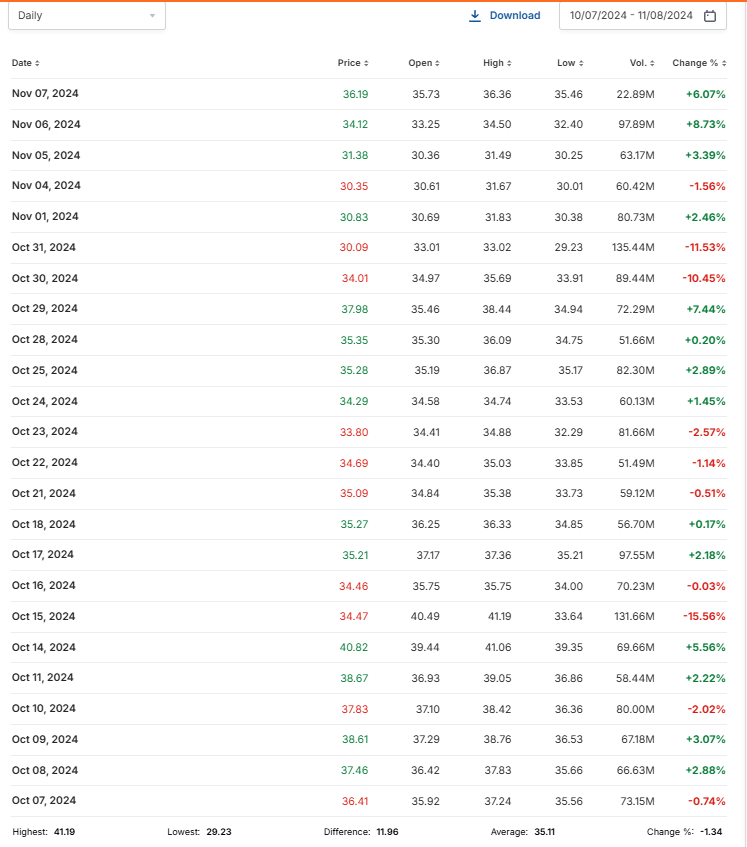Screen dimensions: 747x847
Task: Open the calendar icon in date range
Action: [x=710, y=16]
